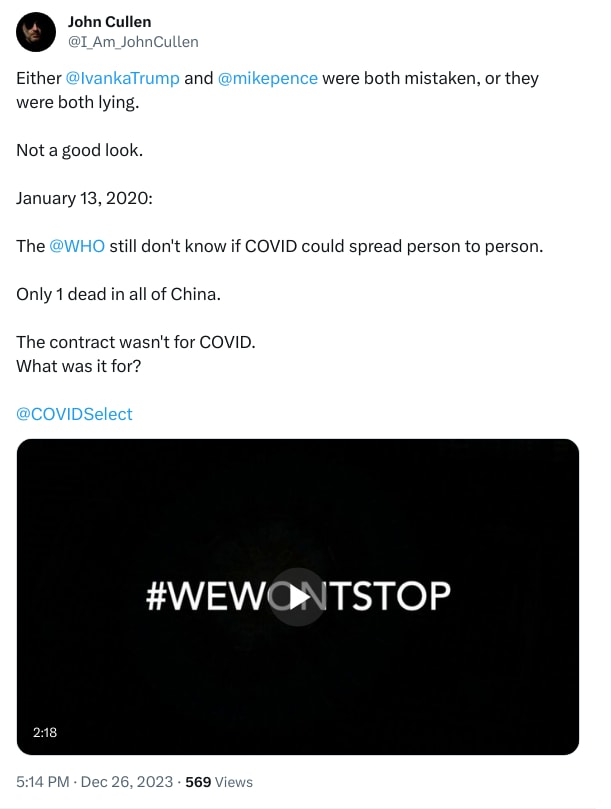Open the @mikepence mention

click(268, 78)
